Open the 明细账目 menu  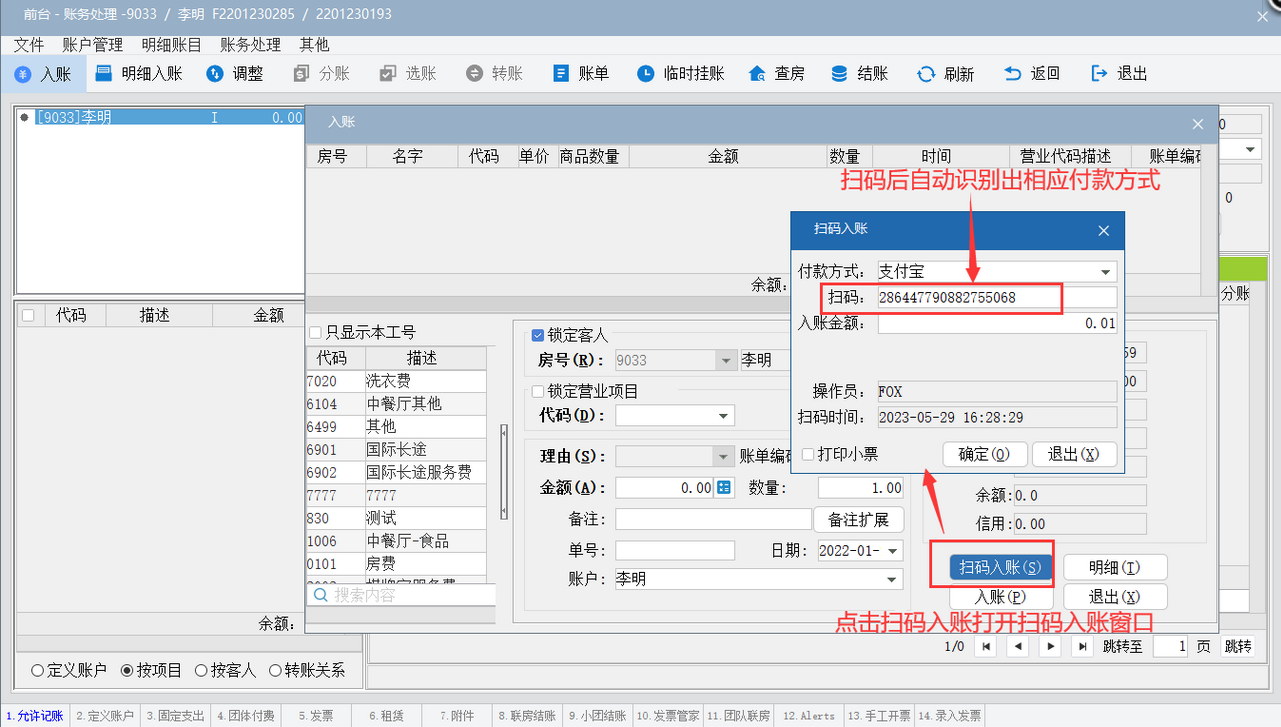172,45
